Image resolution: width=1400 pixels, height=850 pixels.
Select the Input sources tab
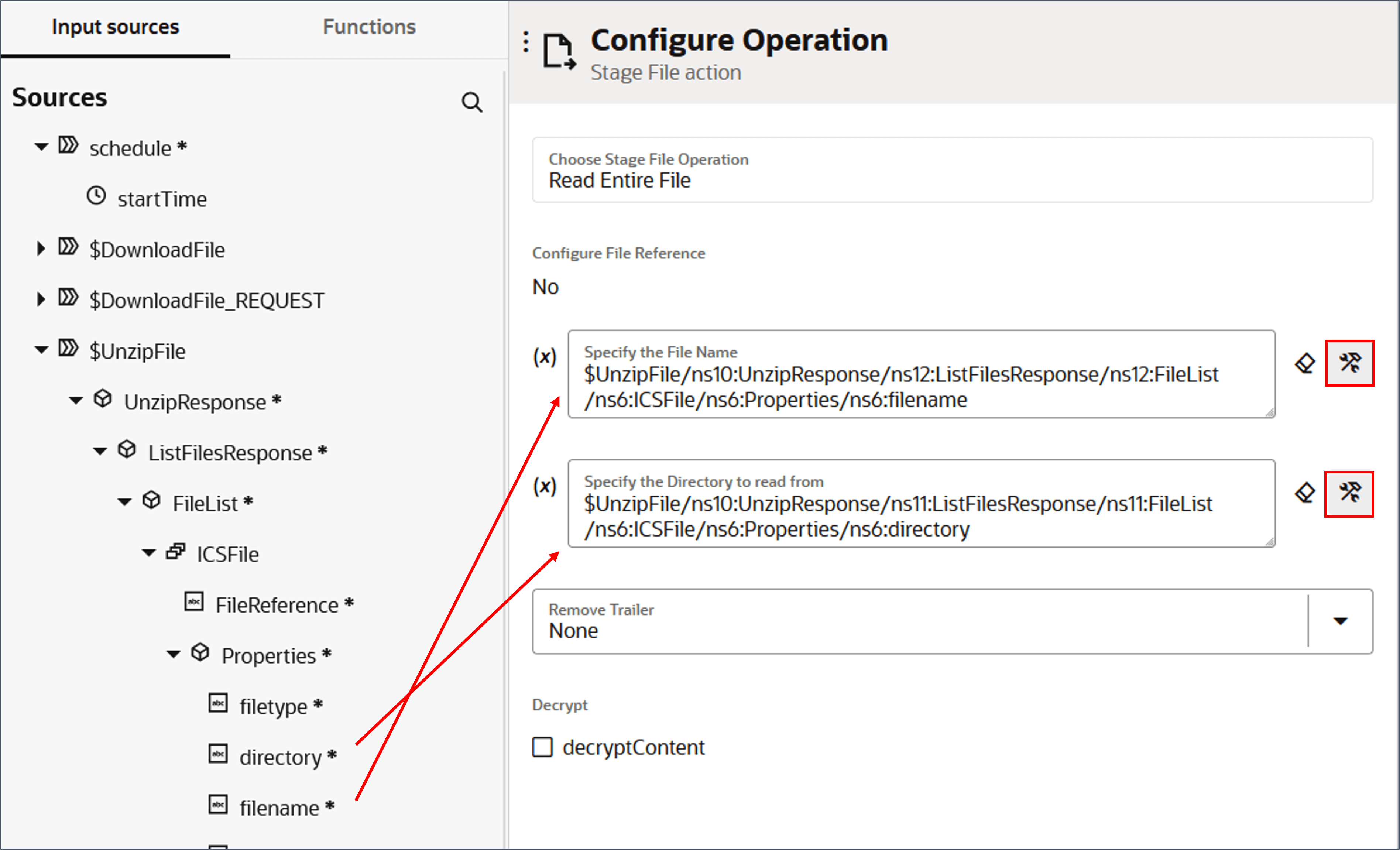pyautogui.click(x=115, y=27)
